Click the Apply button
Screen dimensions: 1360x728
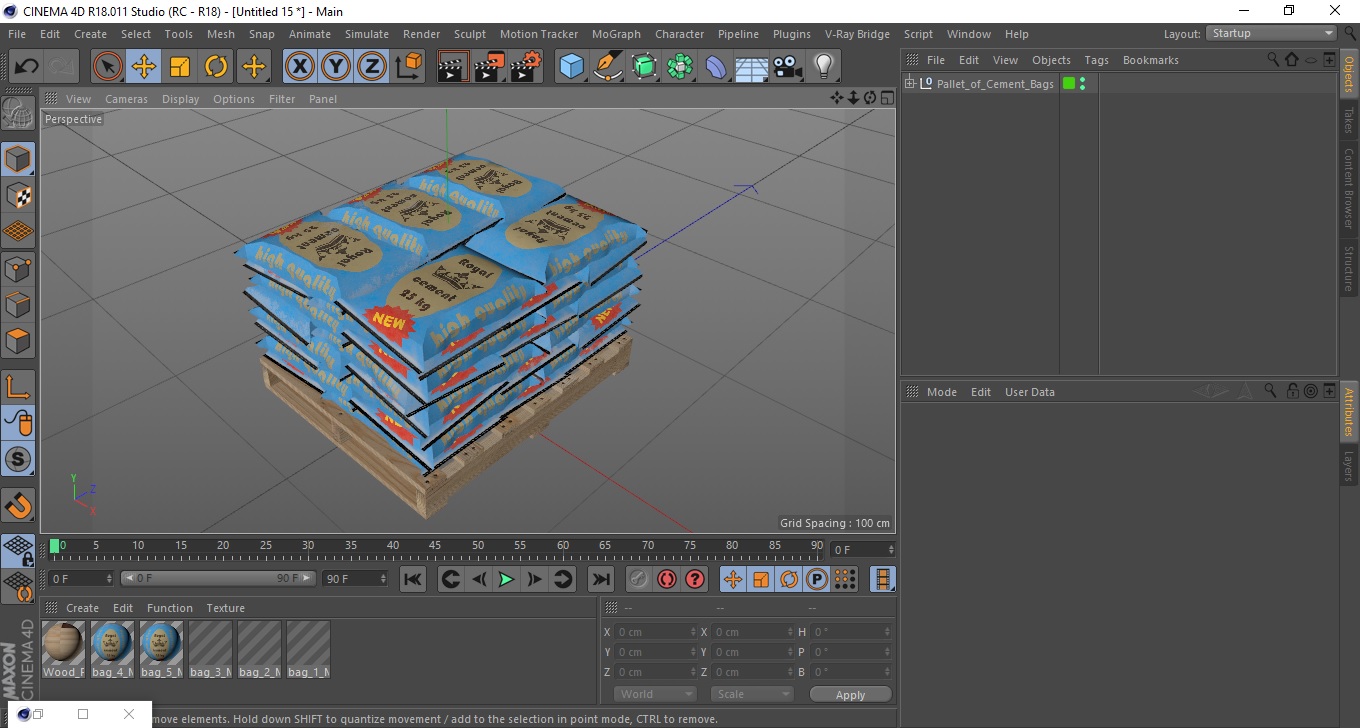click(x=850, y=695)
